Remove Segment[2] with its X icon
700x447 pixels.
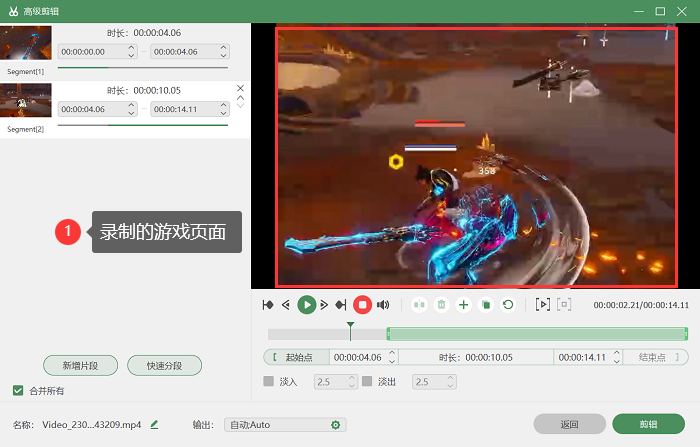pyautogui.click(x=240, y=88)
